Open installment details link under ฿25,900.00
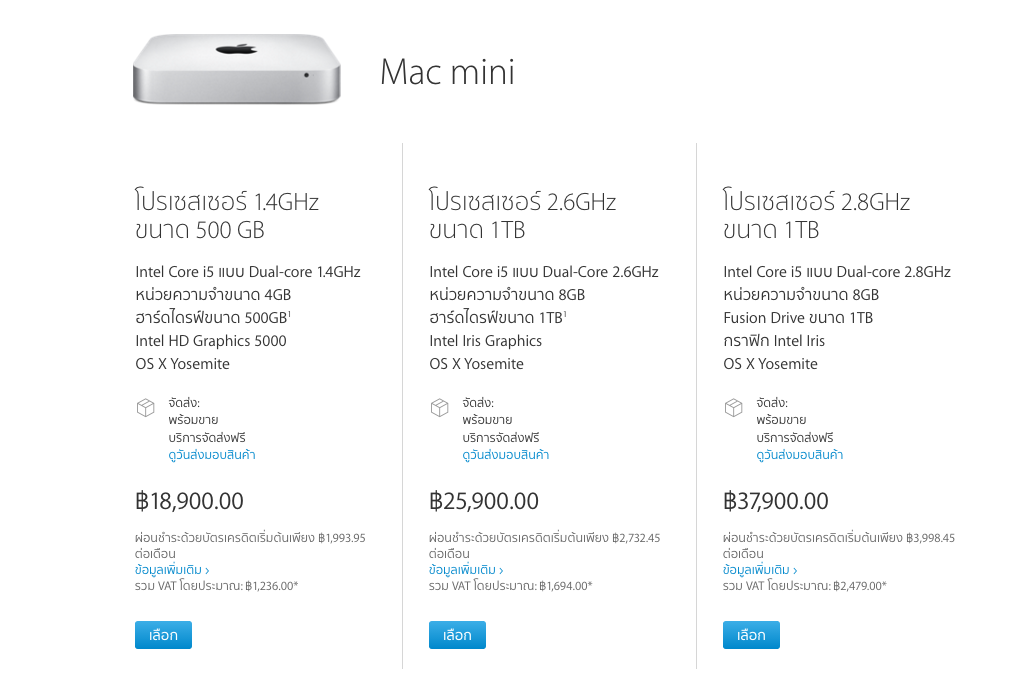The height and width of the screenshot is (695, 1014). coord(466,569)
